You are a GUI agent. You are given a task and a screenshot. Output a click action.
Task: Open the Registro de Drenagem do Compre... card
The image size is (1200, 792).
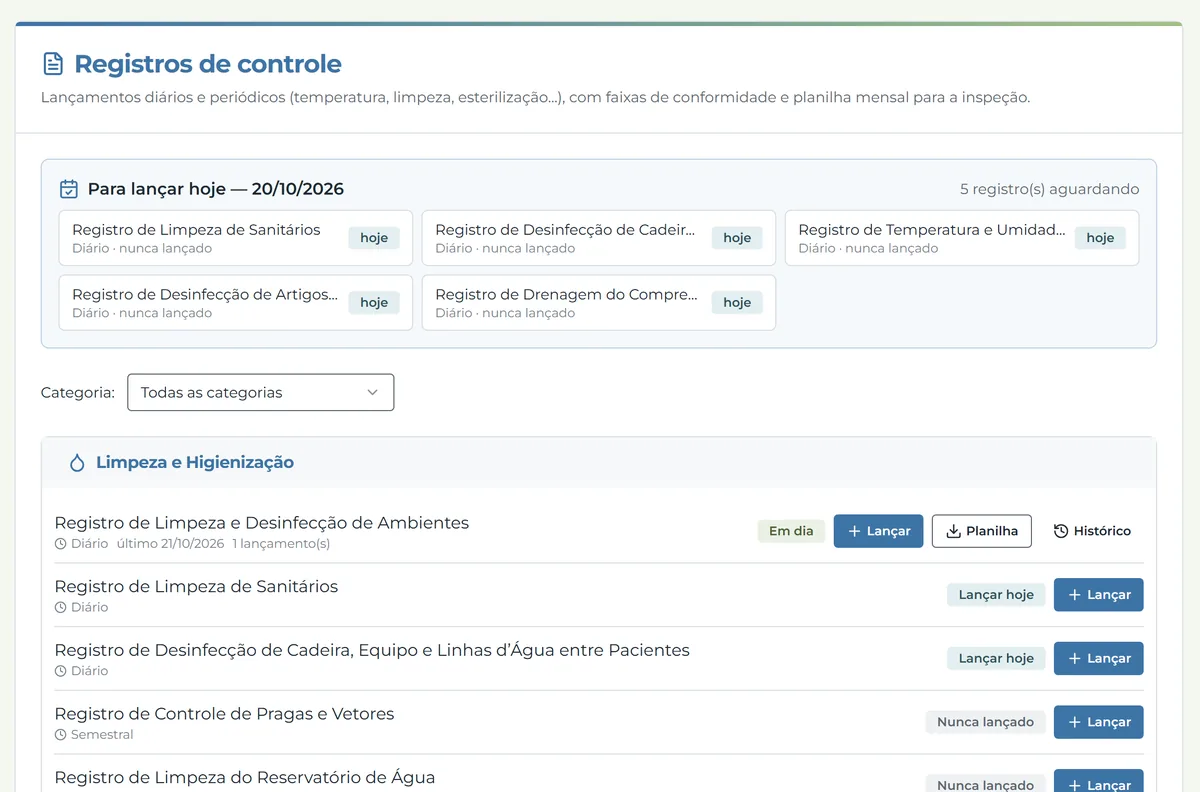(599, 302)
